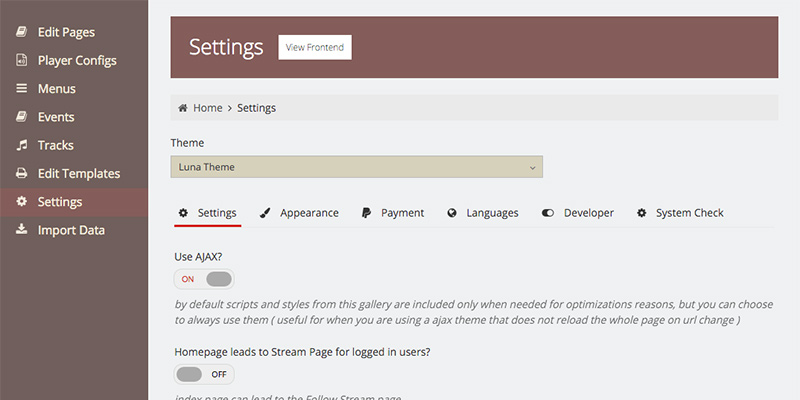
Task: Open the Developer tab
Action: 578,213
